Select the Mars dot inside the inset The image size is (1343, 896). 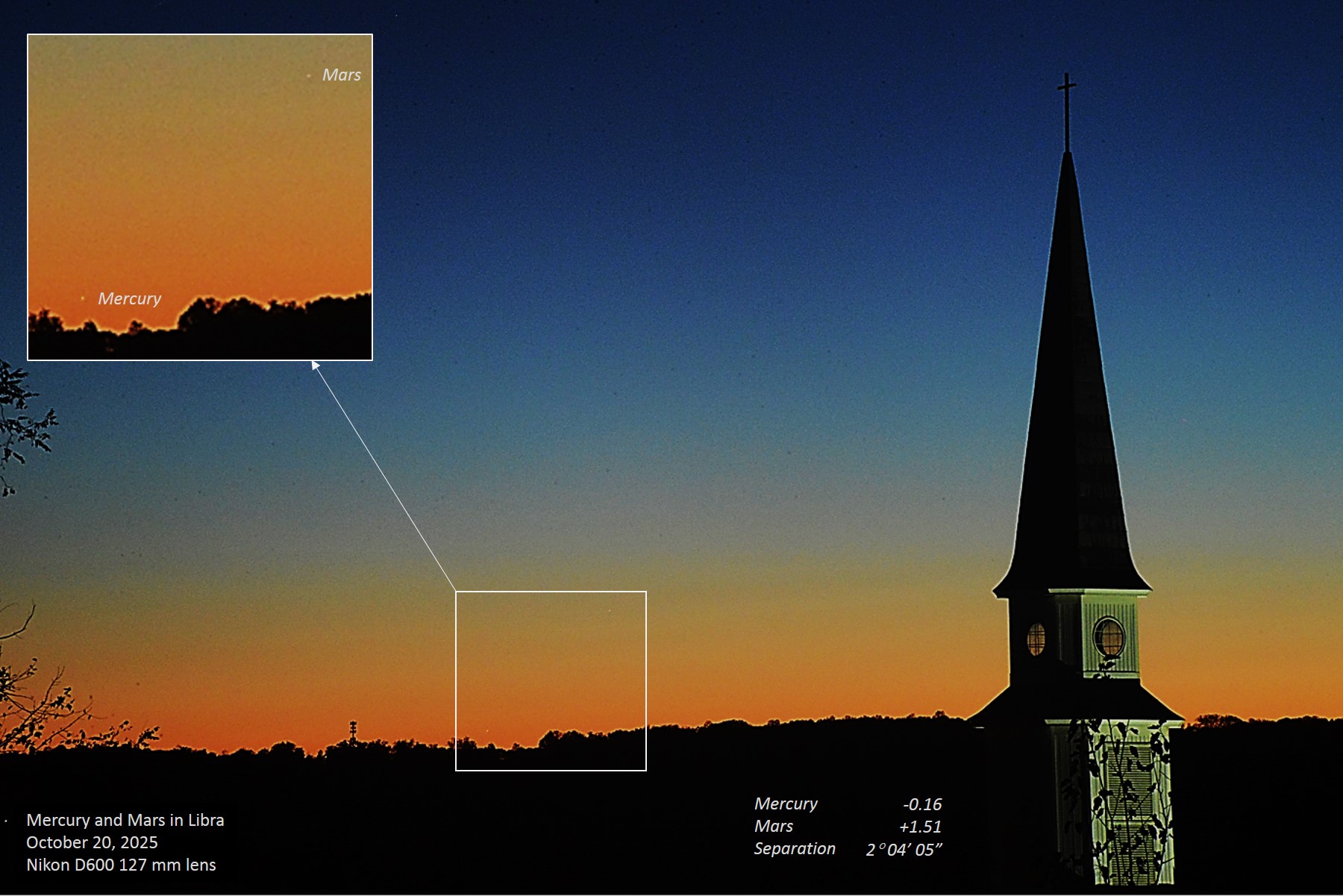[x=309, y=75]
